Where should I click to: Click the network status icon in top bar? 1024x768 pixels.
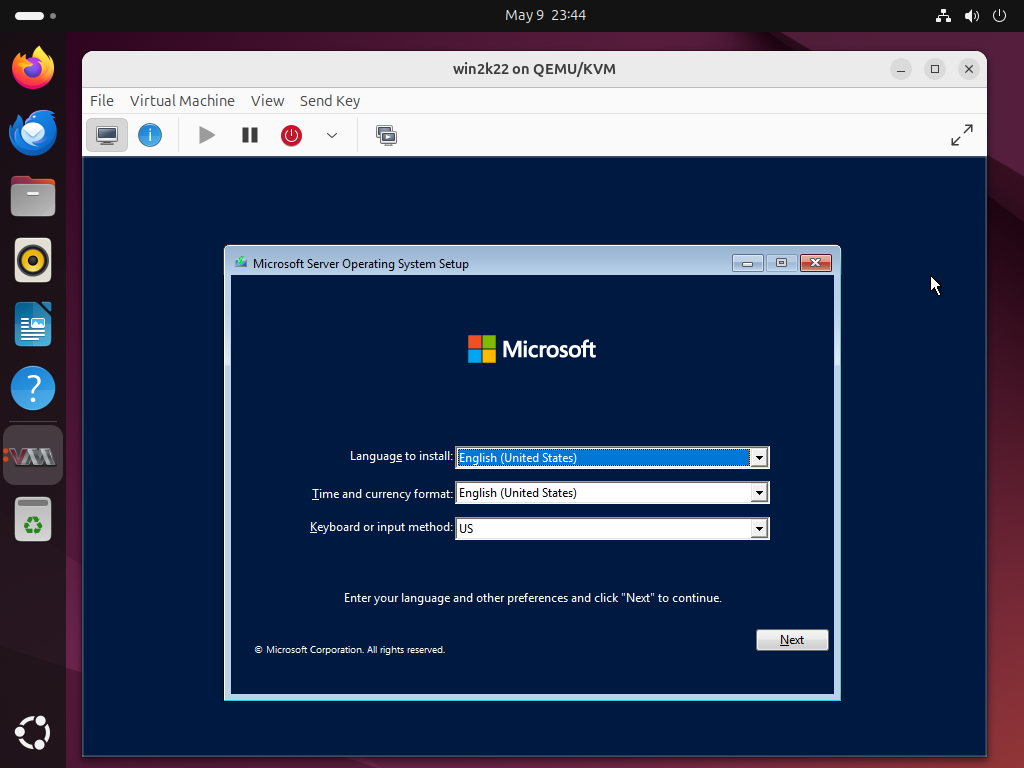tap(943, 16)
